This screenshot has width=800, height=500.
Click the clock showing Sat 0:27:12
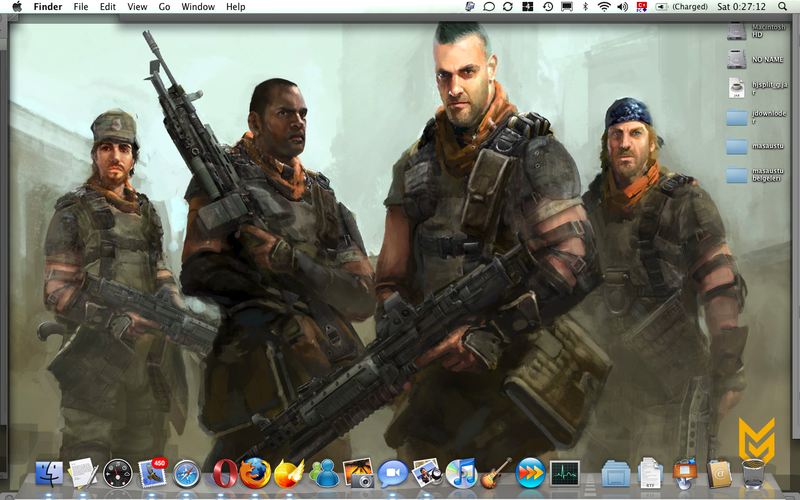click(x=741, y=7)
